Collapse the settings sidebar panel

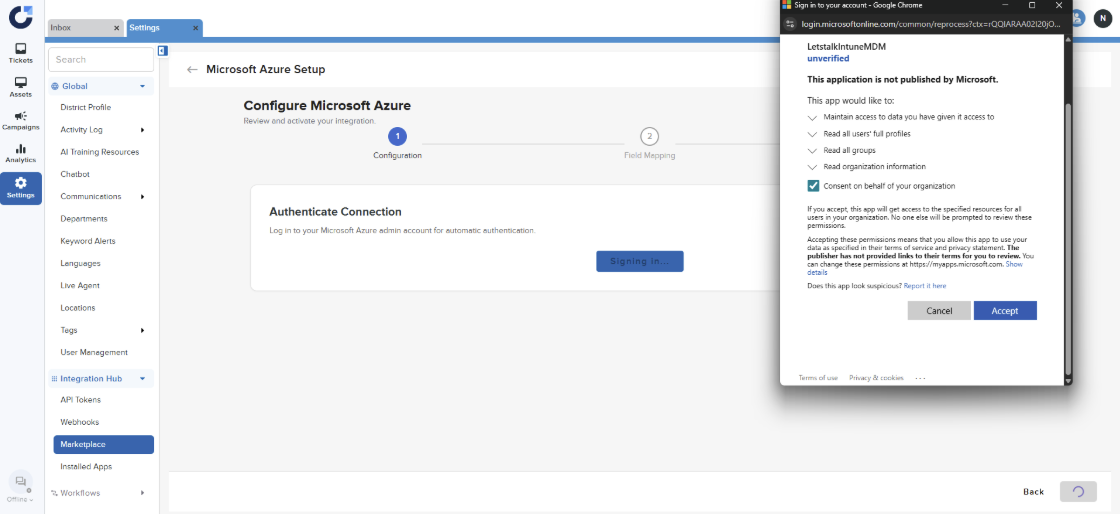pos(162,51)
